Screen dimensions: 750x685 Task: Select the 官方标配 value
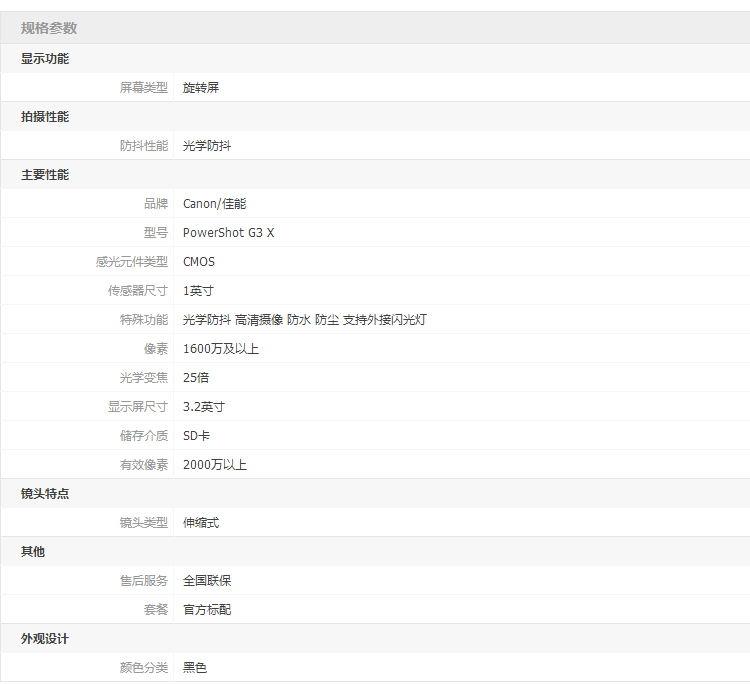coord(207,610)
